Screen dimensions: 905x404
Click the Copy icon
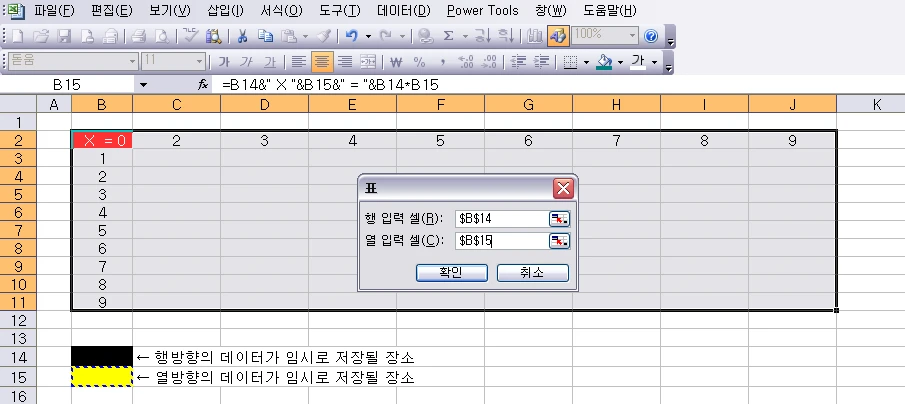(265, 36)
